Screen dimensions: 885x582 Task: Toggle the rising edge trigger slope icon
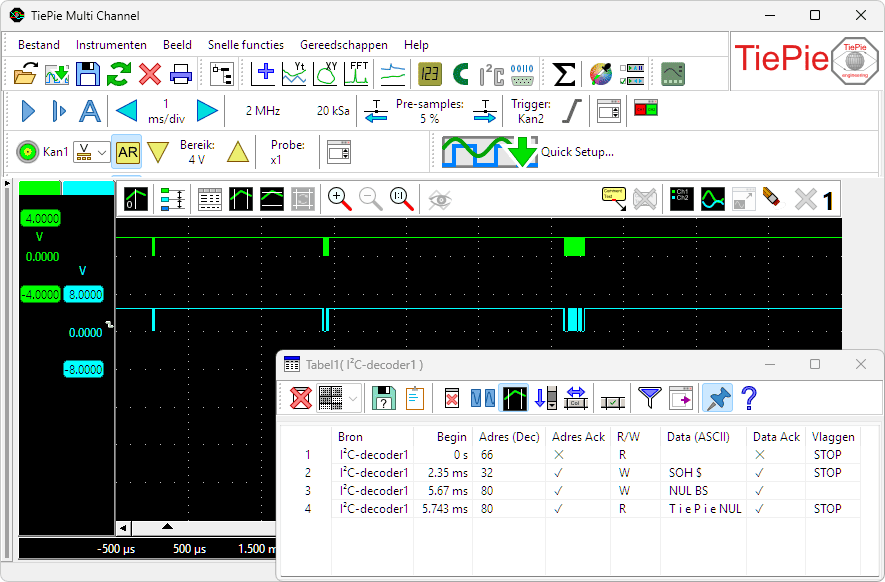tap(572, 111)
